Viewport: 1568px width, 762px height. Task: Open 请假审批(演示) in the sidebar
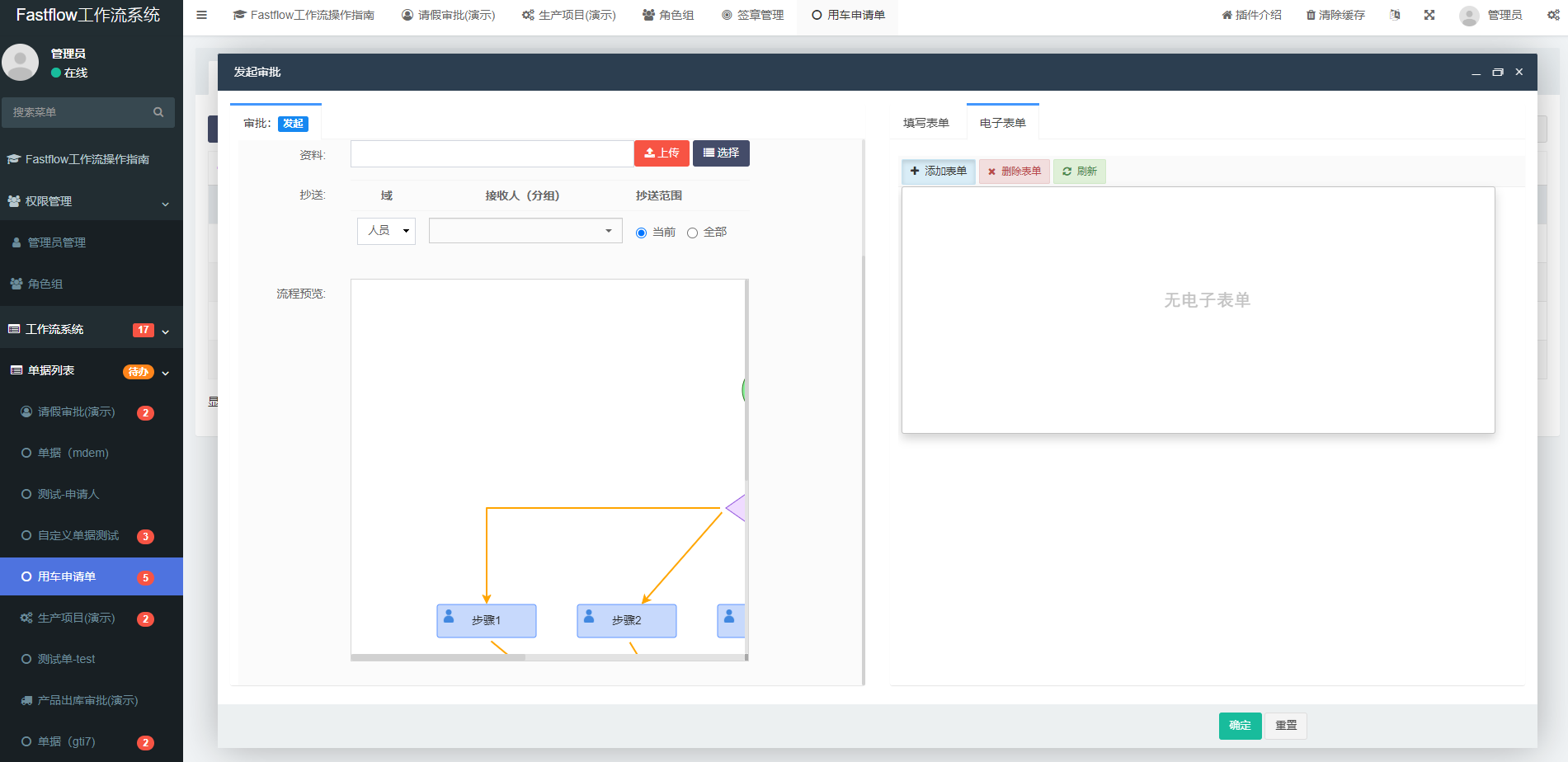[x=92, y=412]
